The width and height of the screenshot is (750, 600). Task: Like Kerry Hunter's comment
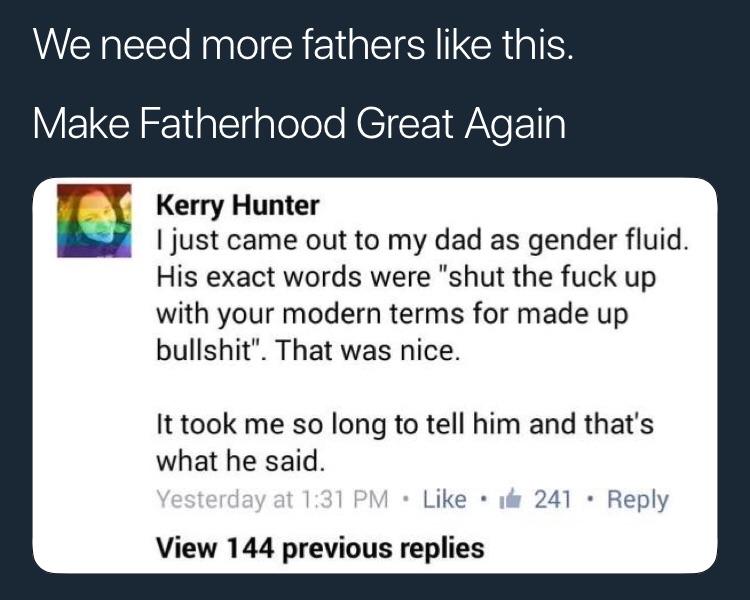(444, 499)
